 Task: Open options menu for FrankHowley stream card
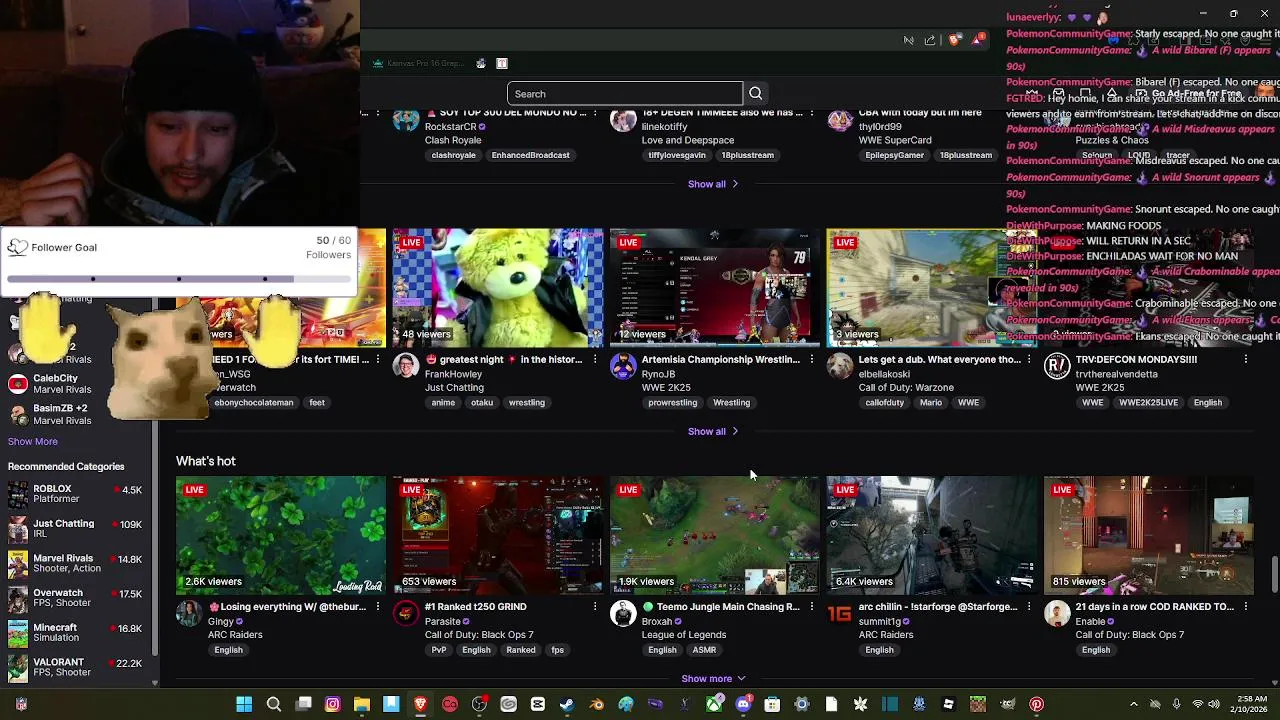pyautogui.click(x=595, y=359)
